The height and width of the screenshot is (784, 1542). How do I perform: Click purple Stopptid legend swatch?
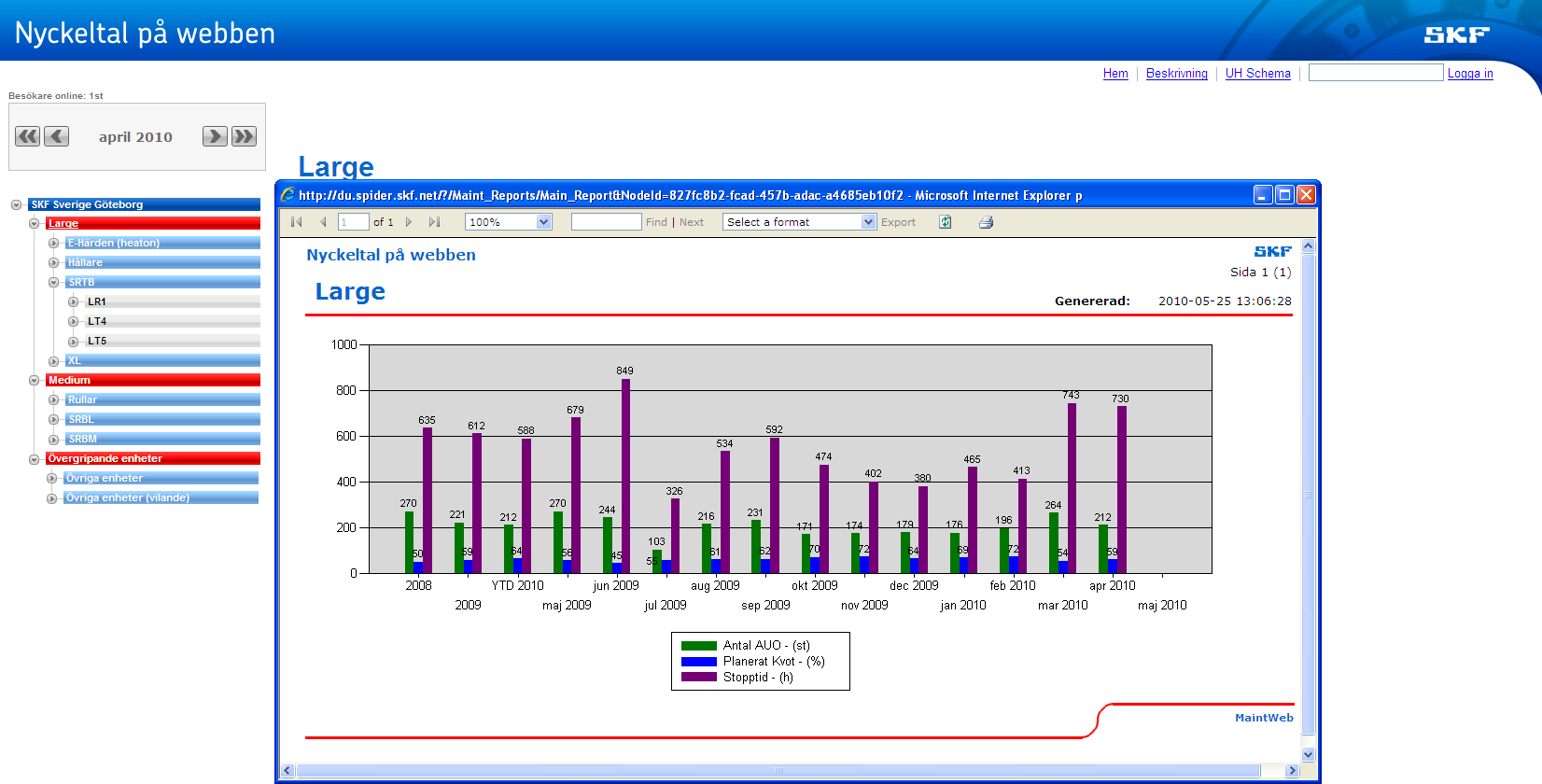point(699,678)
